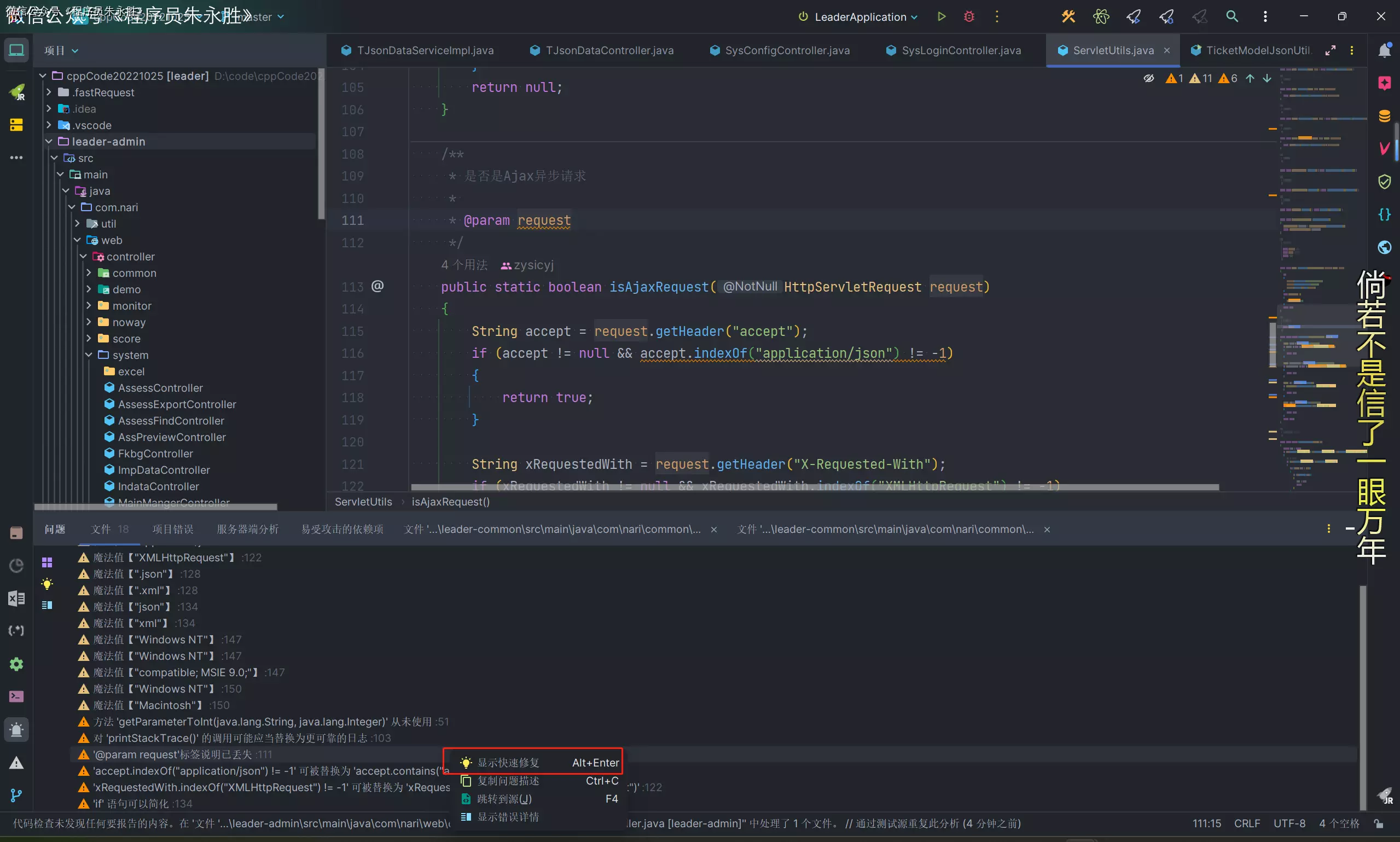This screenshot has height=842, width=1400.
Task: Click the Build hammer icon
Action: click(x=1068, y=16)
